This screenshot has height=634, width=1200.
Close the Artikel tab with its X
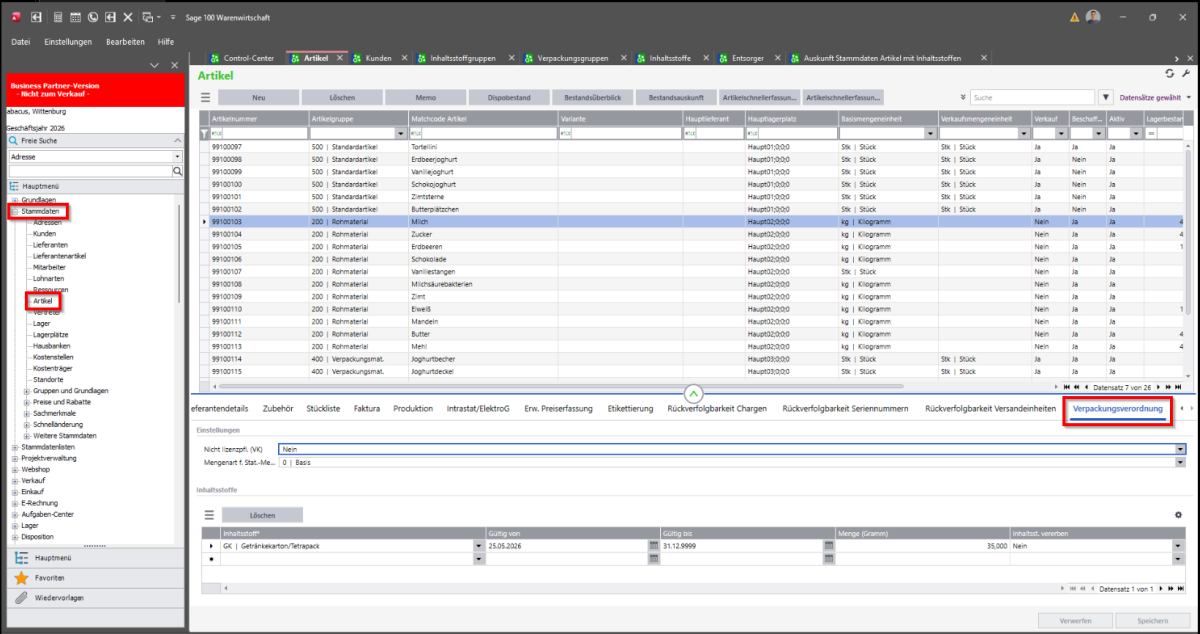point(340,58)
